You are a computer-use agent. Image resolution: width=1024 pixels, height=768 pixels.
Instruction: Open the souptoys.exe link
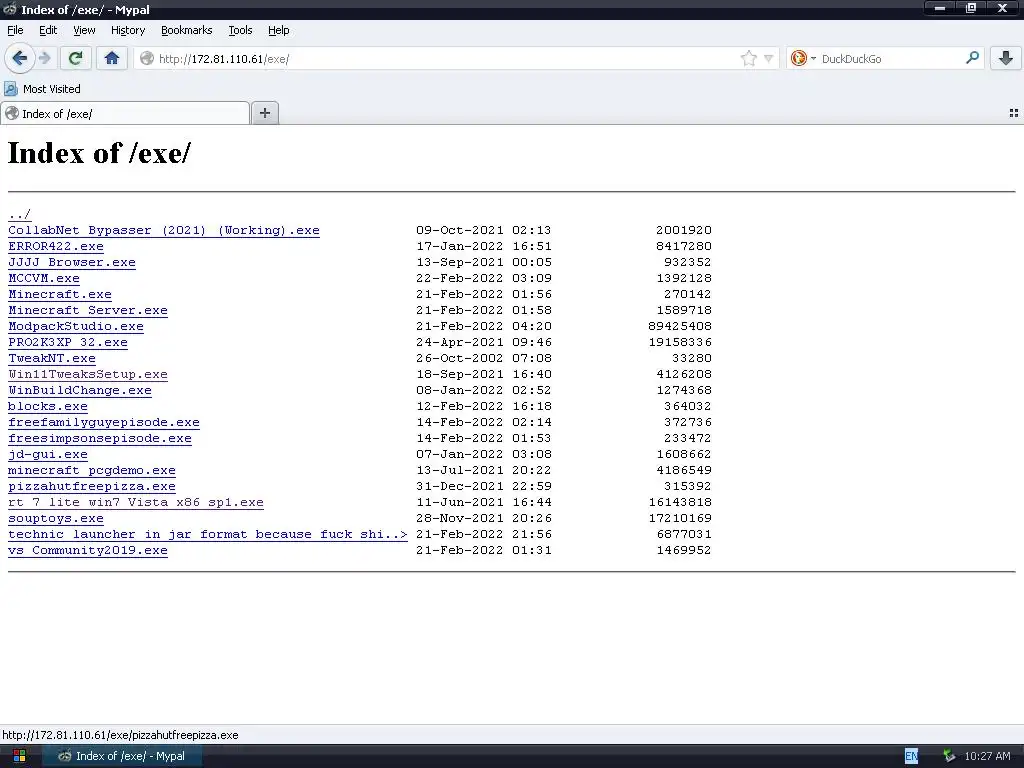pyautogui.click(x=56, y=519)
